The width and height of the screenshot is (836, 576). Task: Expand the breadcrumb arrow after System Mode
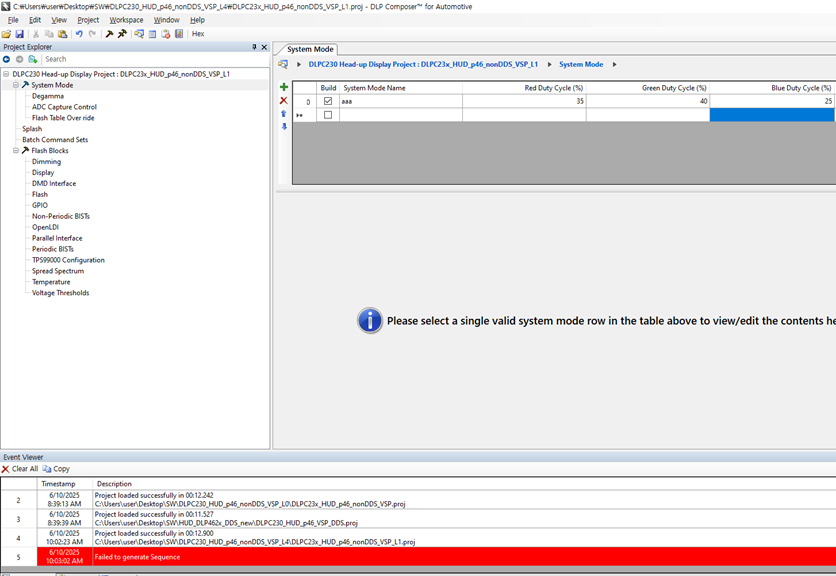coord(614,64)
